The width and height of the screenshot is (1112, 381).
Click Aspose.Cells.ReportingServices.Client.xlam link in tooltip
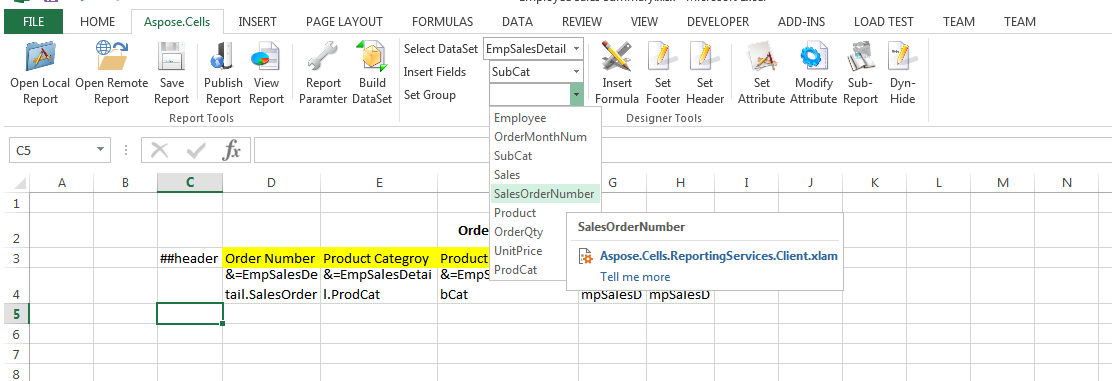(x=719, y=256)
